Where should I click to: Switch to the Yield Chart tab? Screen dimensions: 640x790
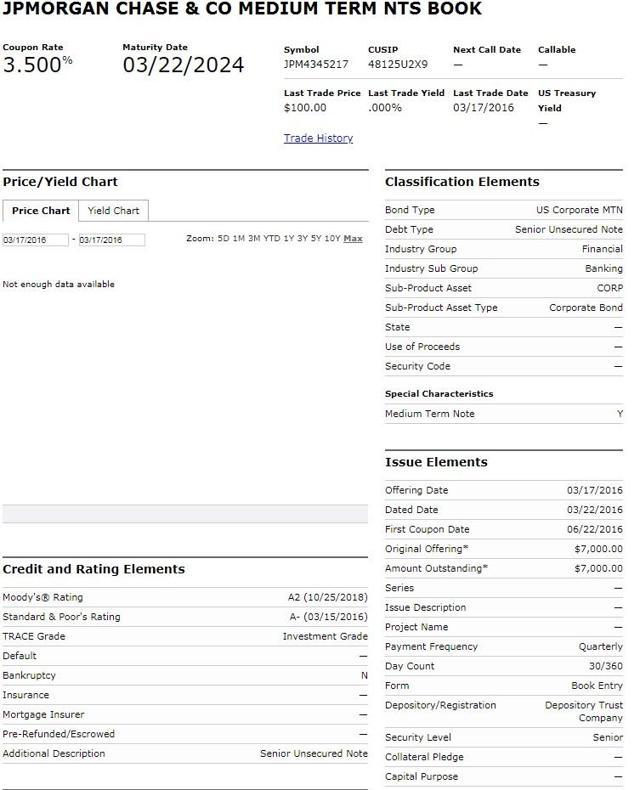click(113, 211)
